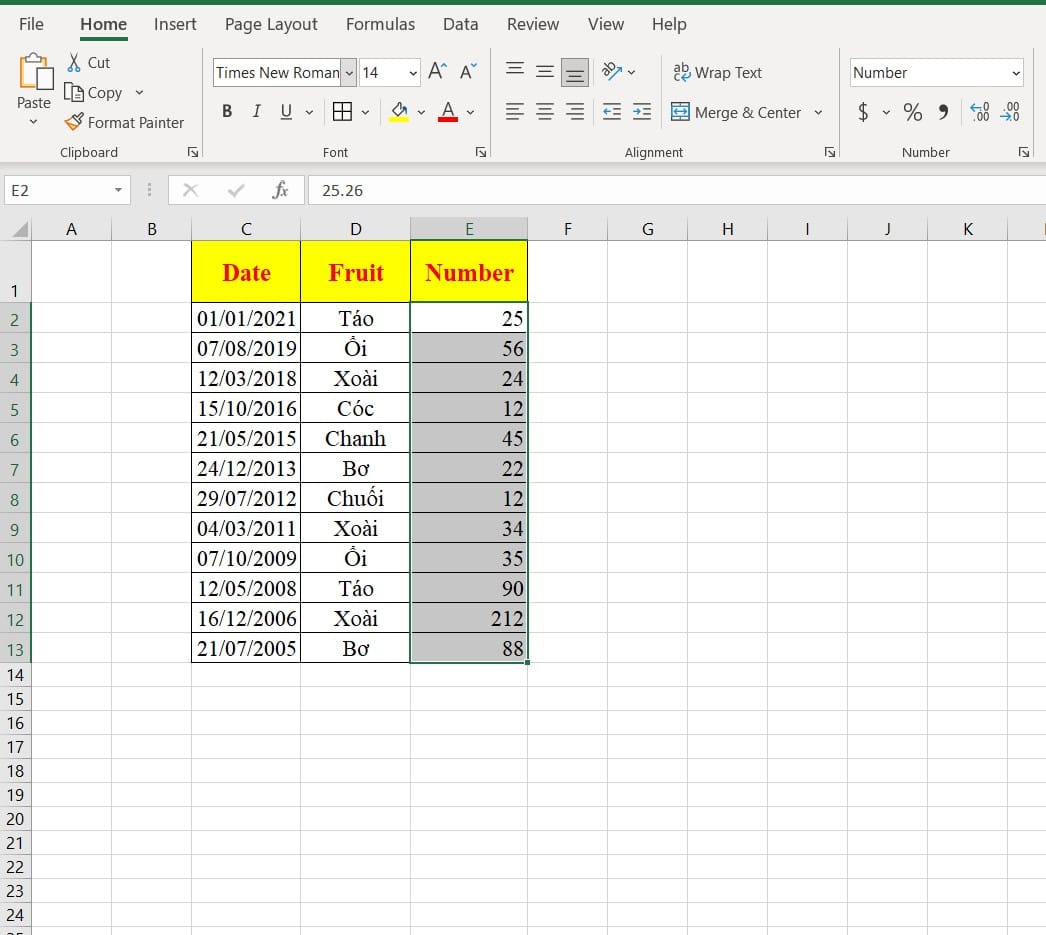This screenshot has width=1046, height=935.
Task: Toggle Wrap Text
Action: pyautogui.click(x=717, y=72)
